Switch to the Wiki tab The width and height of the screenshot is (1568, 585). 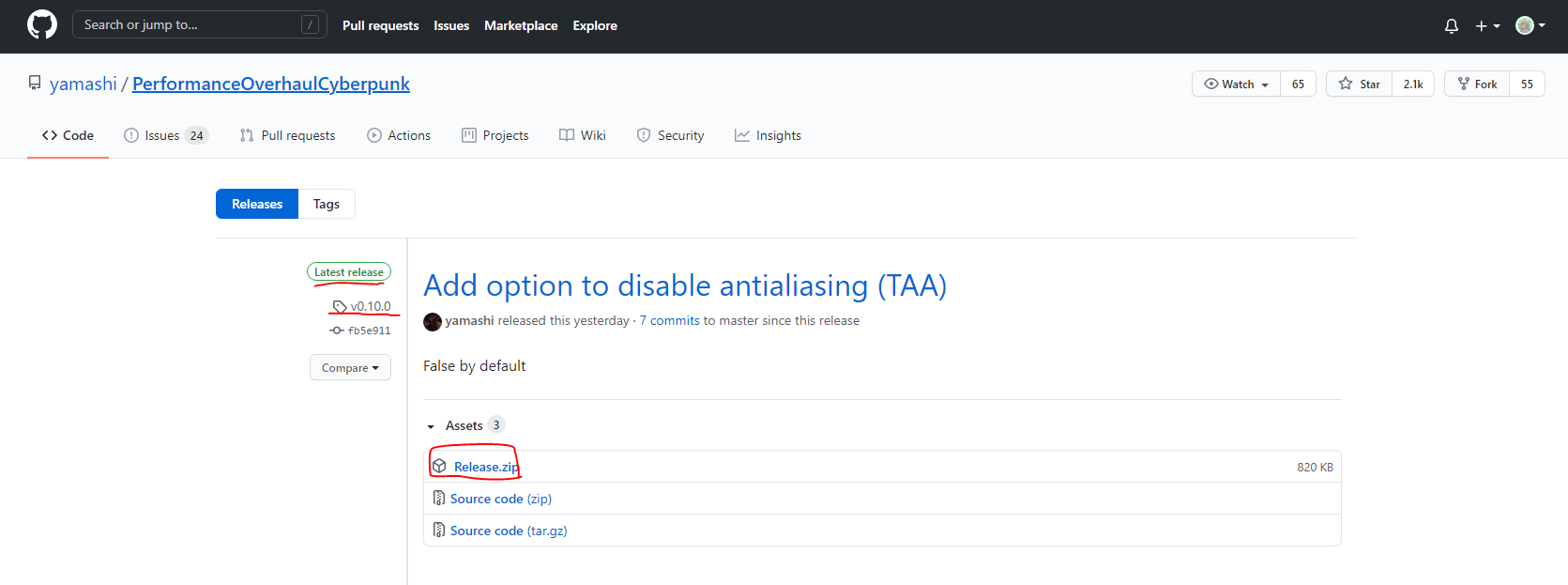click(583, 135)
